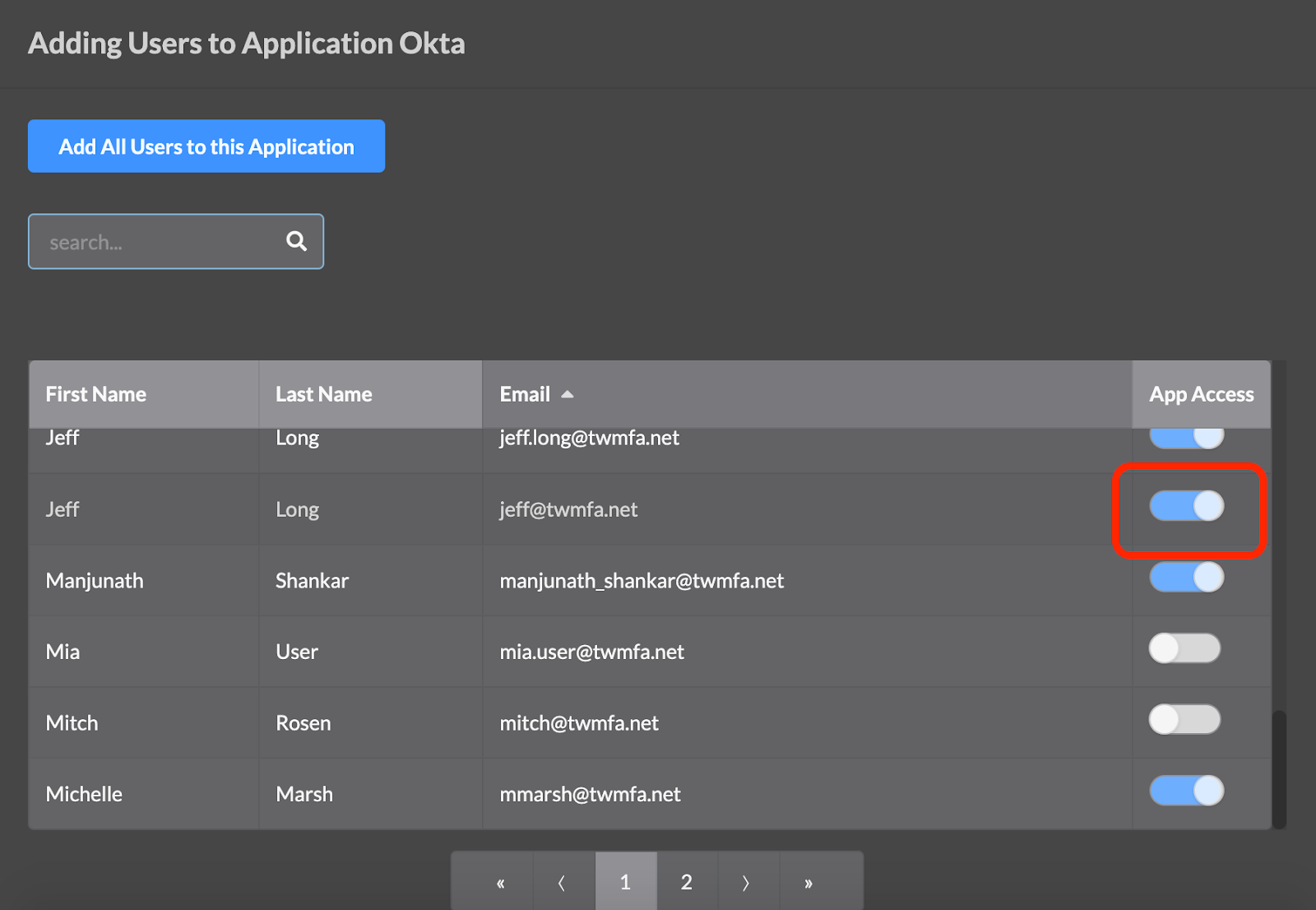Click first name Michelle

click(x=84, y=794)
